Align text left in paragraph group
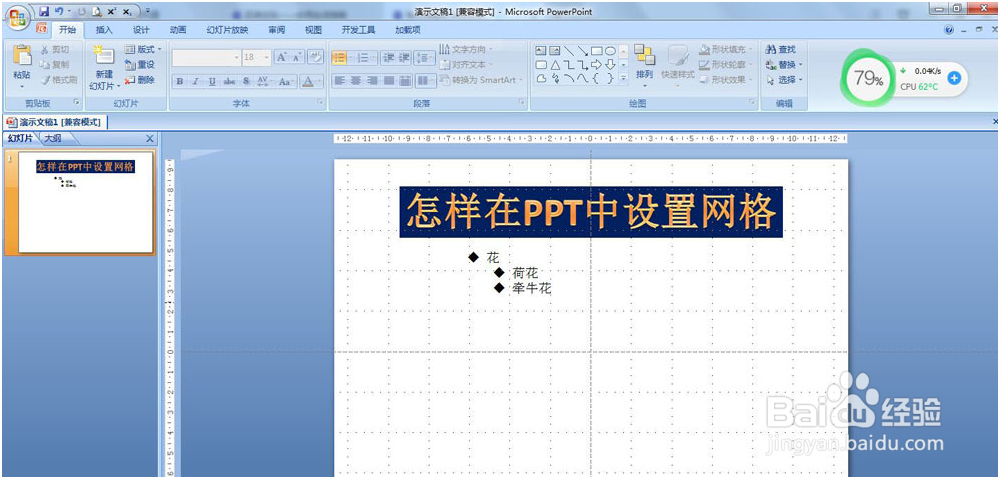 click(x=339, y=81)
